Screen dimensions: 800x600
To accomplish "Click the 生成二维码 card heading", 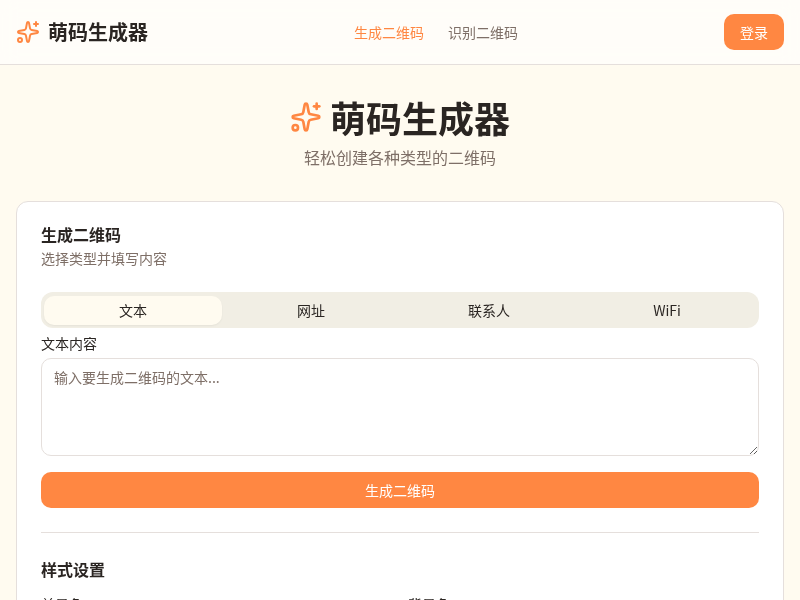I will point(81,235).
